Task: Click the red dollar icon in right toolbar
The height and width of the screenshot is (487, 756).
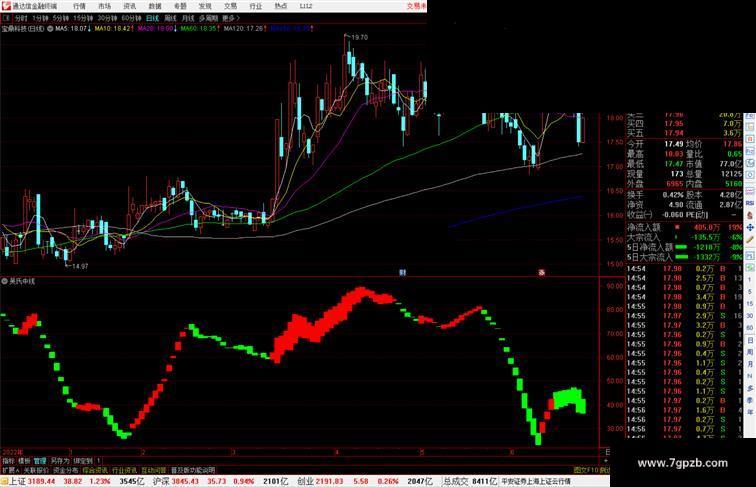Action: (x=750, y=215)
